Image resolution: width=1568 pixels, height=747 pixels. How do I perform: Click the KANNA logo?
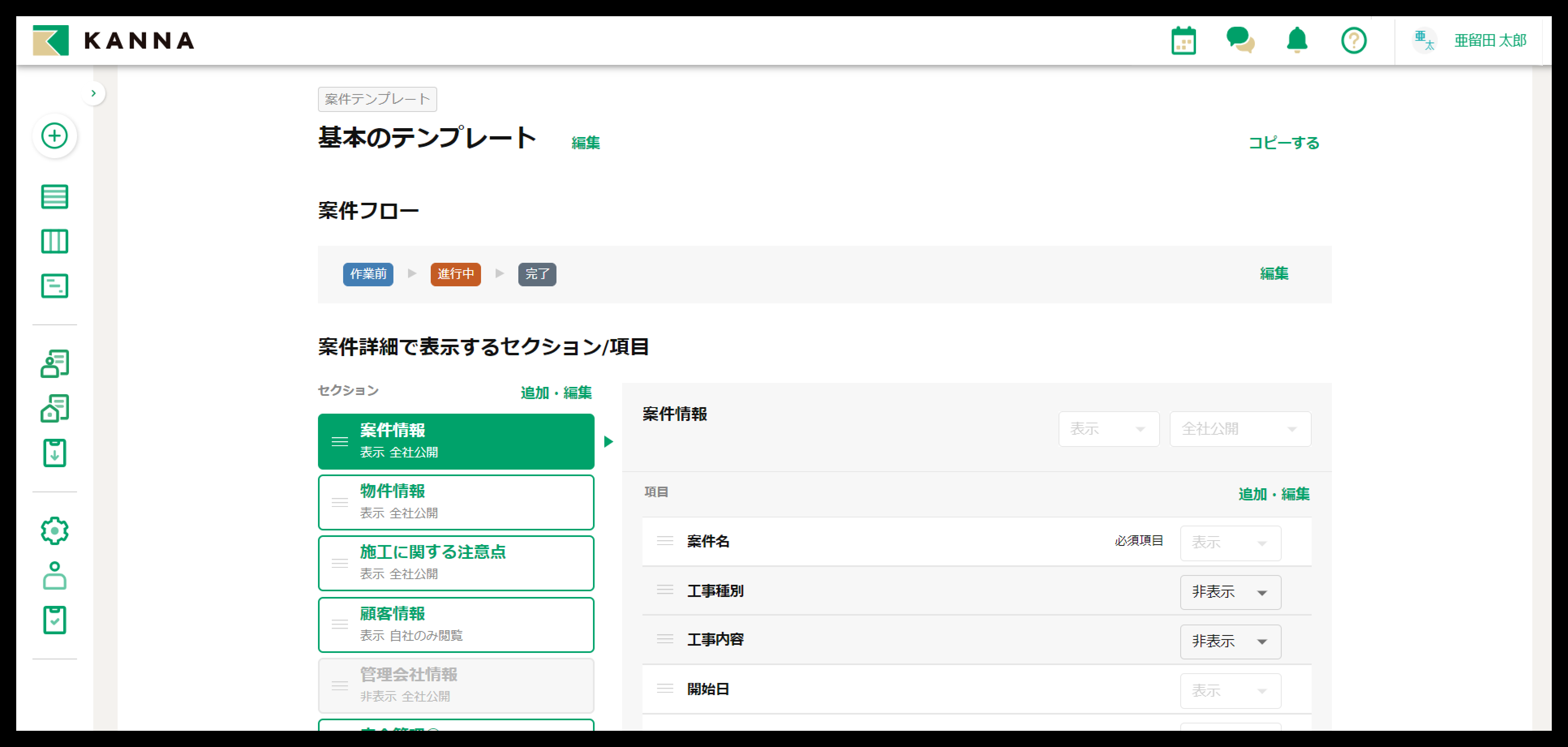coord(114,40)
